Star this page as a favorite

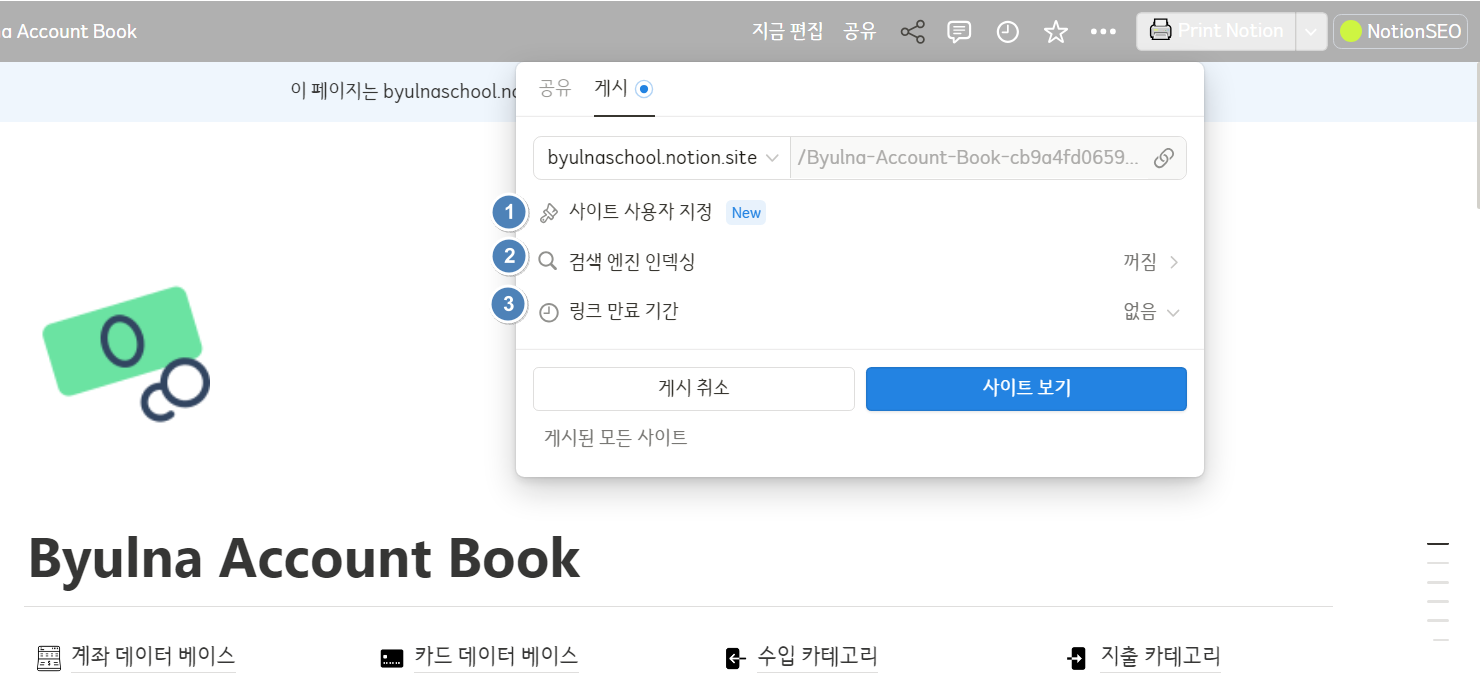click(1055, 31)
